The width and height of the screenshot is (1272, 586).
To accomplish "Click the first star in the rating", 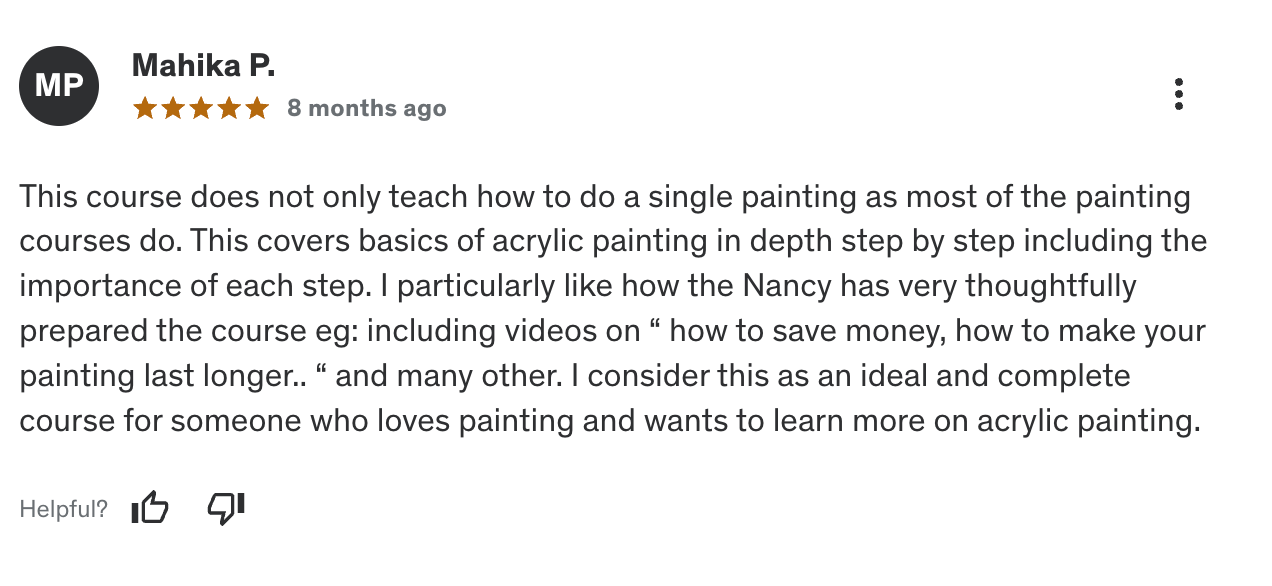I will pos(145,108).
